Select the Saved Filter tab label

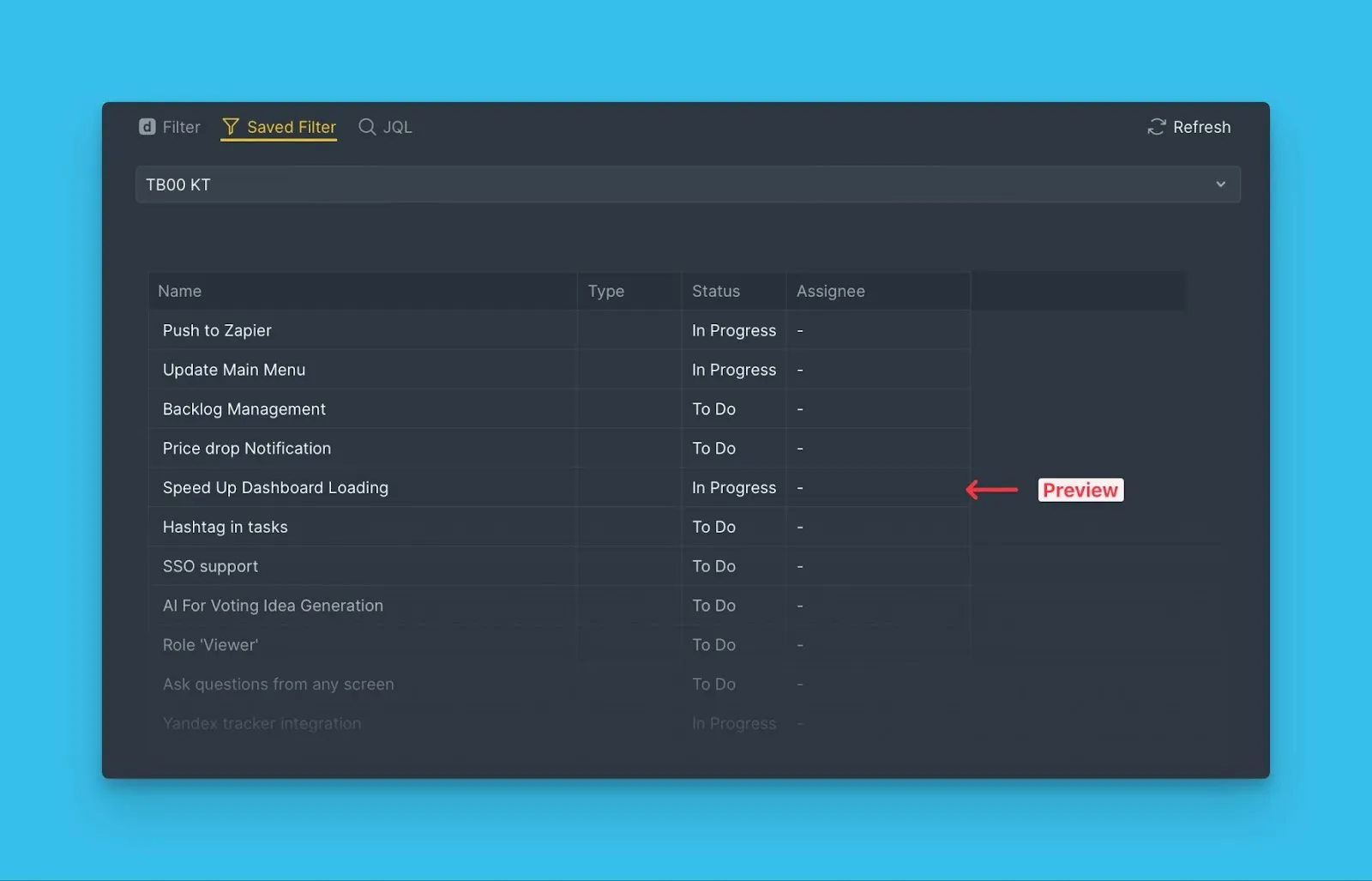pyautogui.click(x=292, y=127)
